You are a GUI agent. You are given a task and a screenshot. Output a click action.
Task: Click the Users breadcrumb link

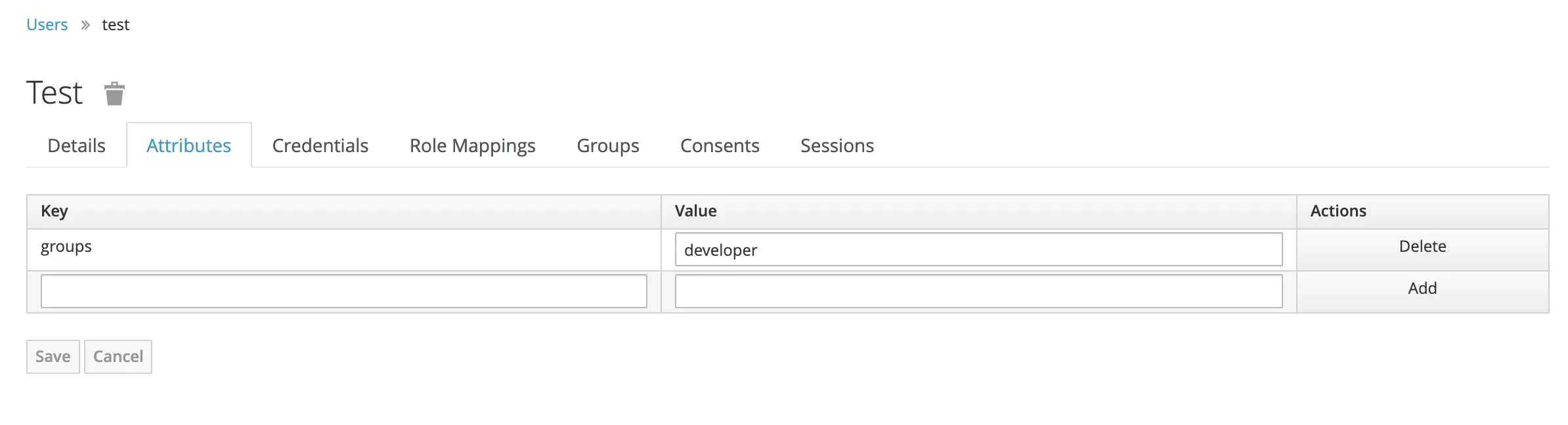point(47,25)
